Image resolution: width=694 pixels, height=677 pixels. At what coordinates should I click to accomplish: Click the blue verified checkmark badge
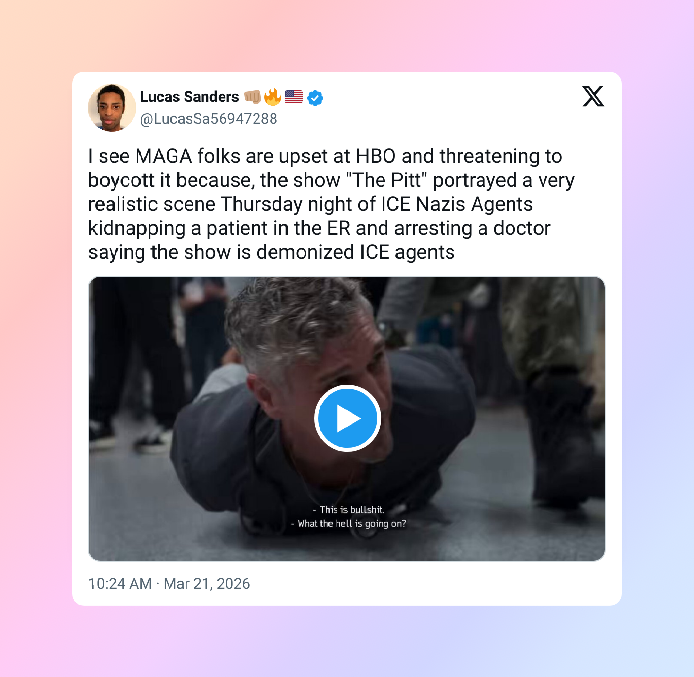click(315, 98)
